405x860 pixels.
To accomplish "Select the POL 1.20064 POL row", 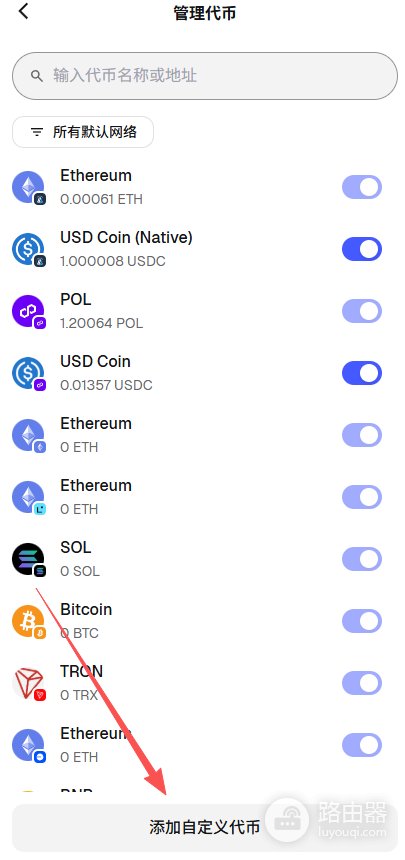I will [202, 311].
